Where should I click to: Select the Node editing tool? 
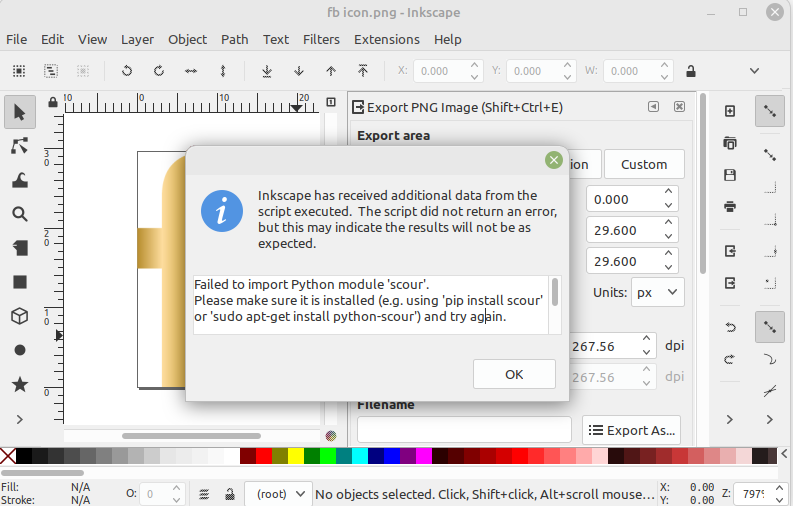(19, 146)
